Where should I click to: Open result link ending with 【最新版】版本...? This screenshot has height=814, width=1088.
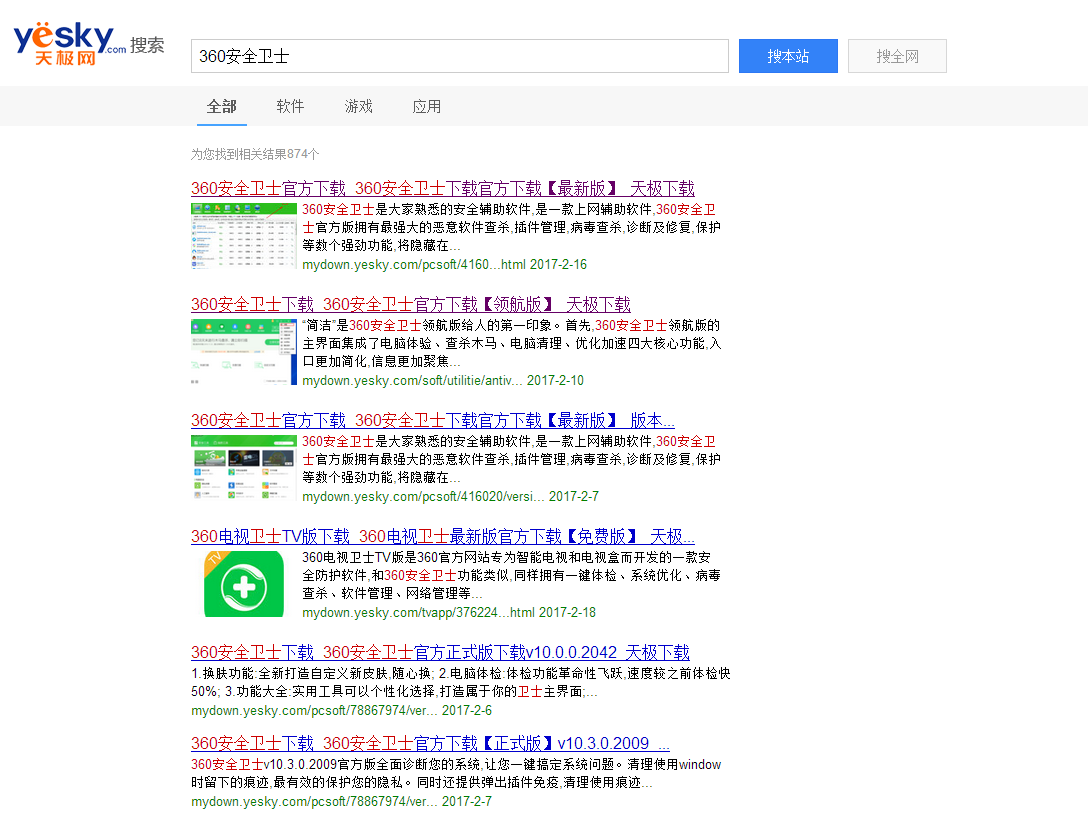[433, 420]
